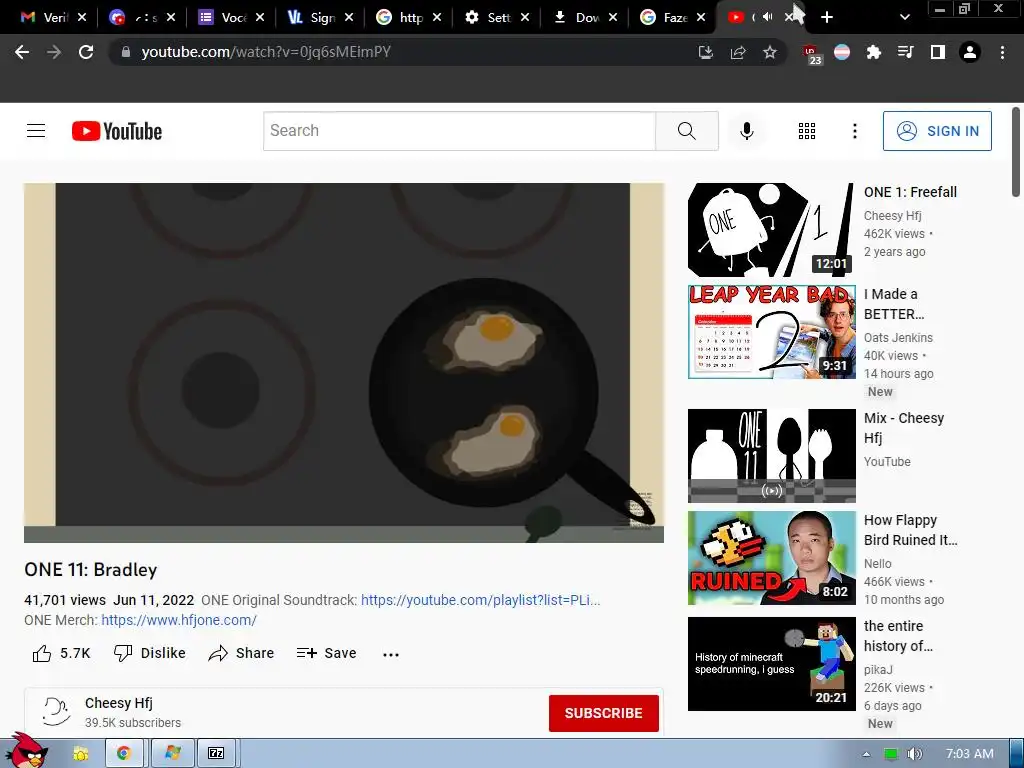Focus the YouTube search field
The height and width of the screenshot is (768, 1024).
[459, 131]
